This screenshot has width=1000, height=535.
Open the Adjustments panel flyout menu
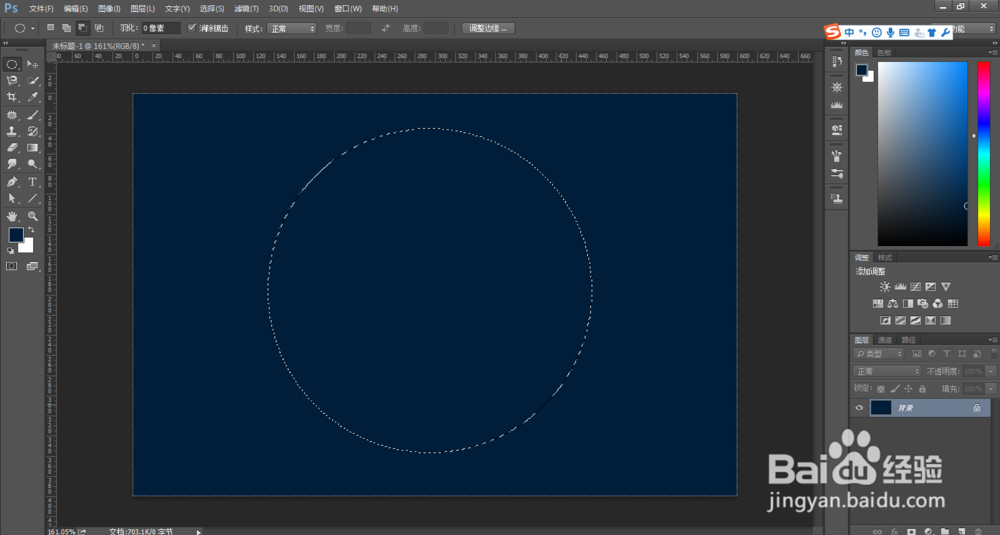[992, 258]
